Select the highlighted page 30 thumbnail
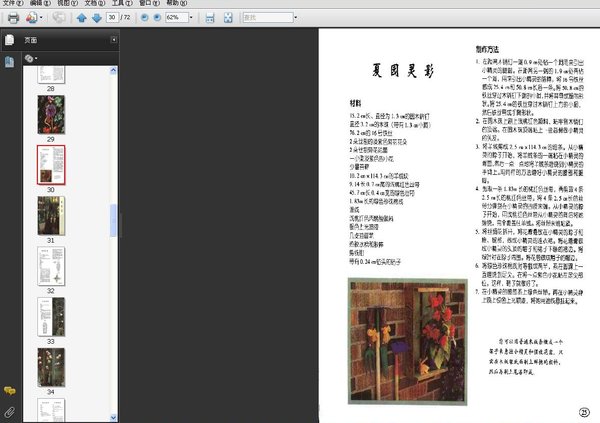 [51, 165]
